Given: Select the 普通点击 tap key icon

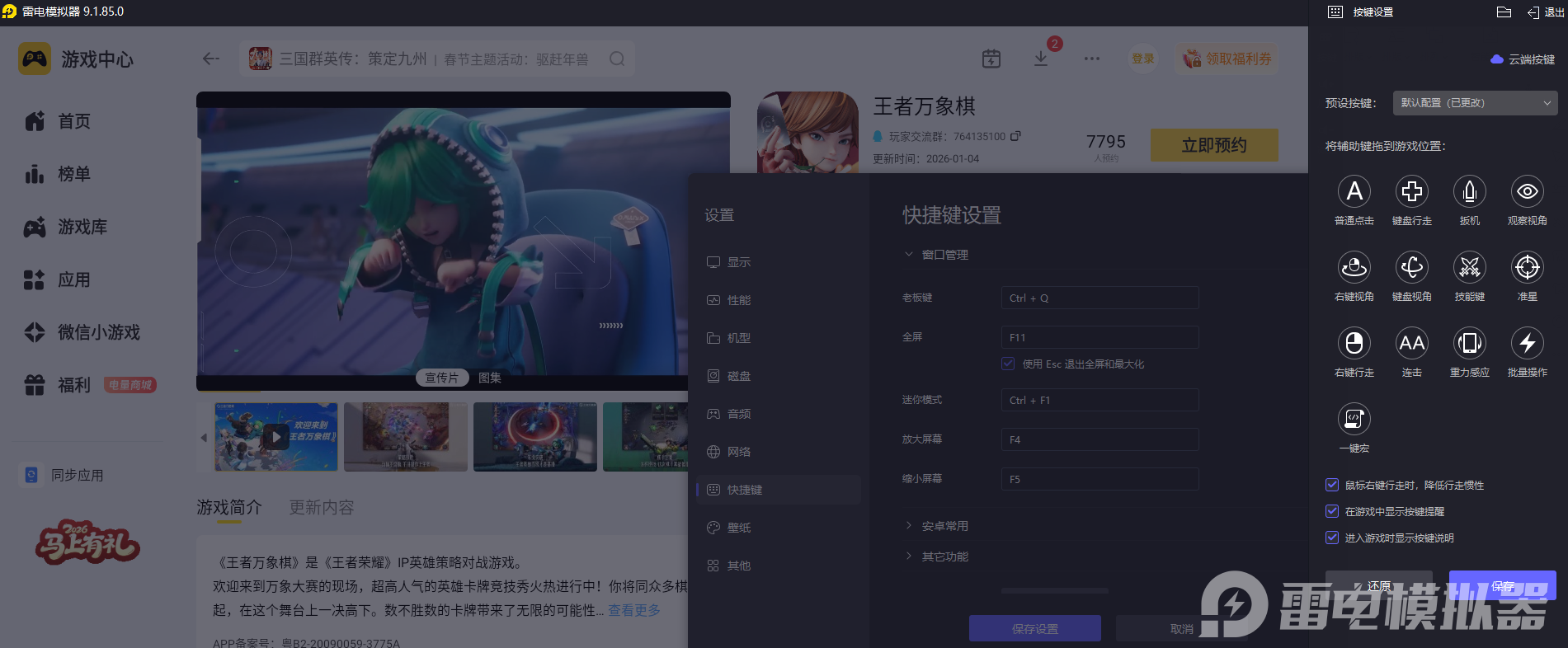Looking at the screenshot, I should click(x=1354, y=191).
